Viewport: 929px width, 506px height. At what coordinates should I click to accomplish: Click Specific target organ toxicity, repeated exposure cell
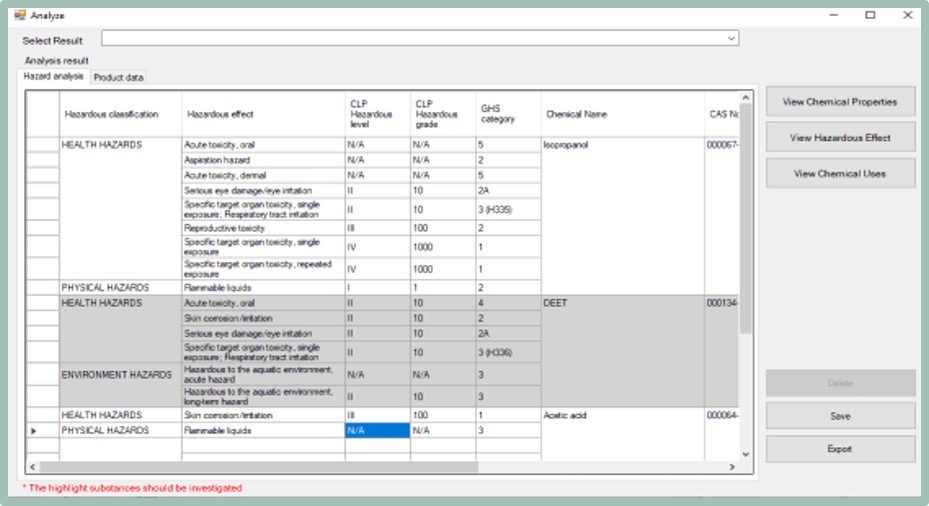coord(263,269)
